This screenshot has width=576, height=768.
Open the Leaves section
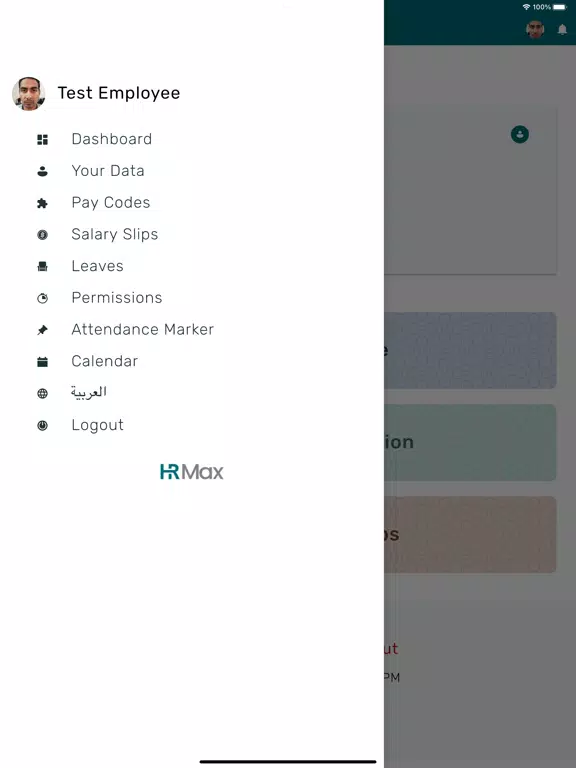pos(97,266)
